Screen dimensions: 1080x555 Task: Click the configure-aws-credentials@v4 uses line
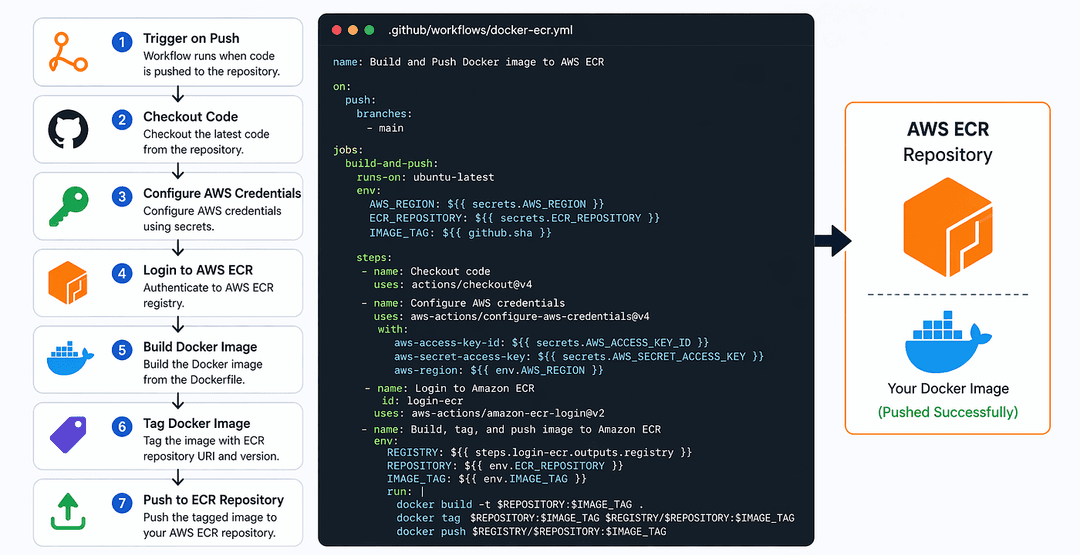coord(512,317)
